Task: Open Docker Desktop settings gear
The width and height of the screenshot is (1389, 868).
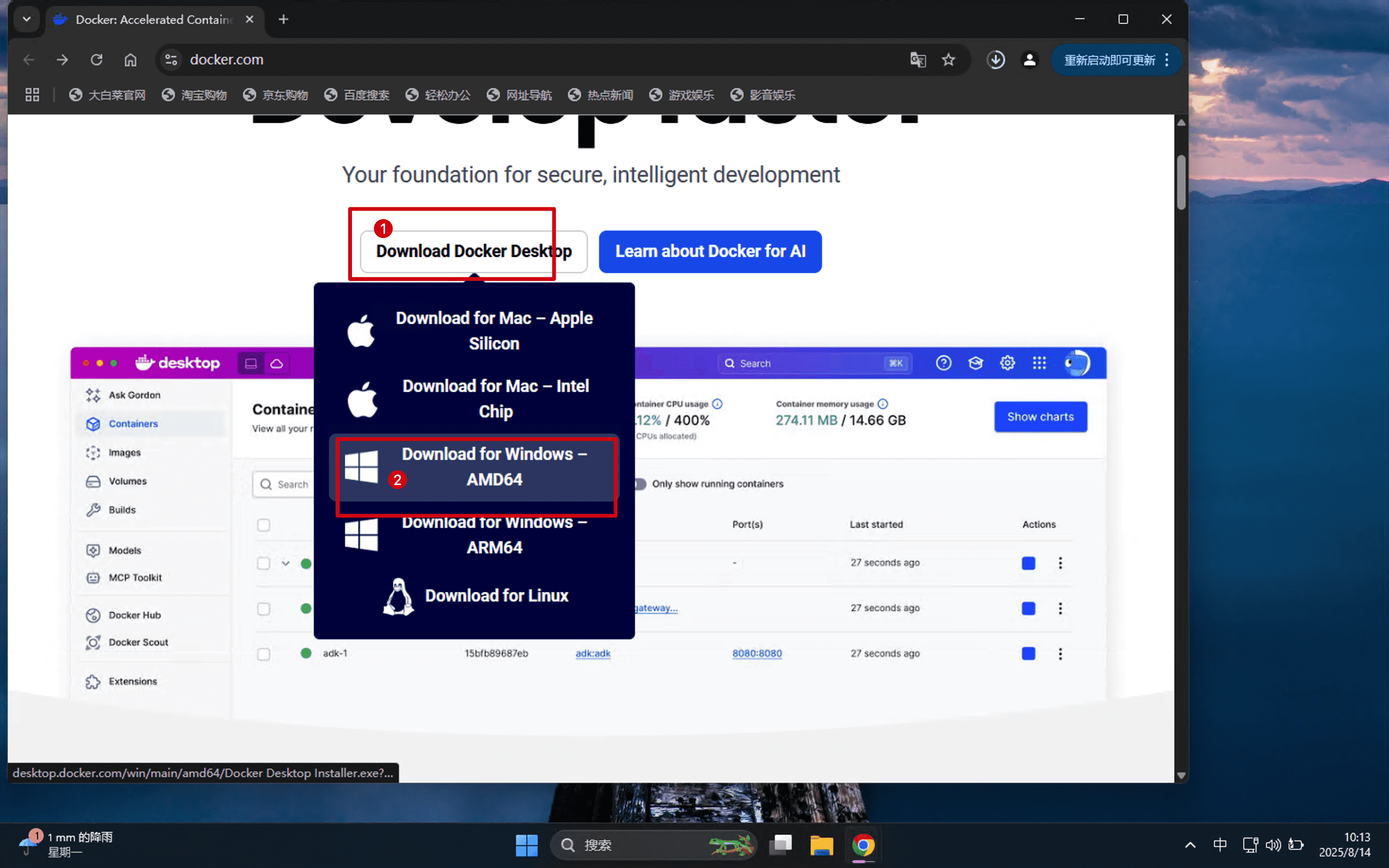Action: [x=1008, y=363]
